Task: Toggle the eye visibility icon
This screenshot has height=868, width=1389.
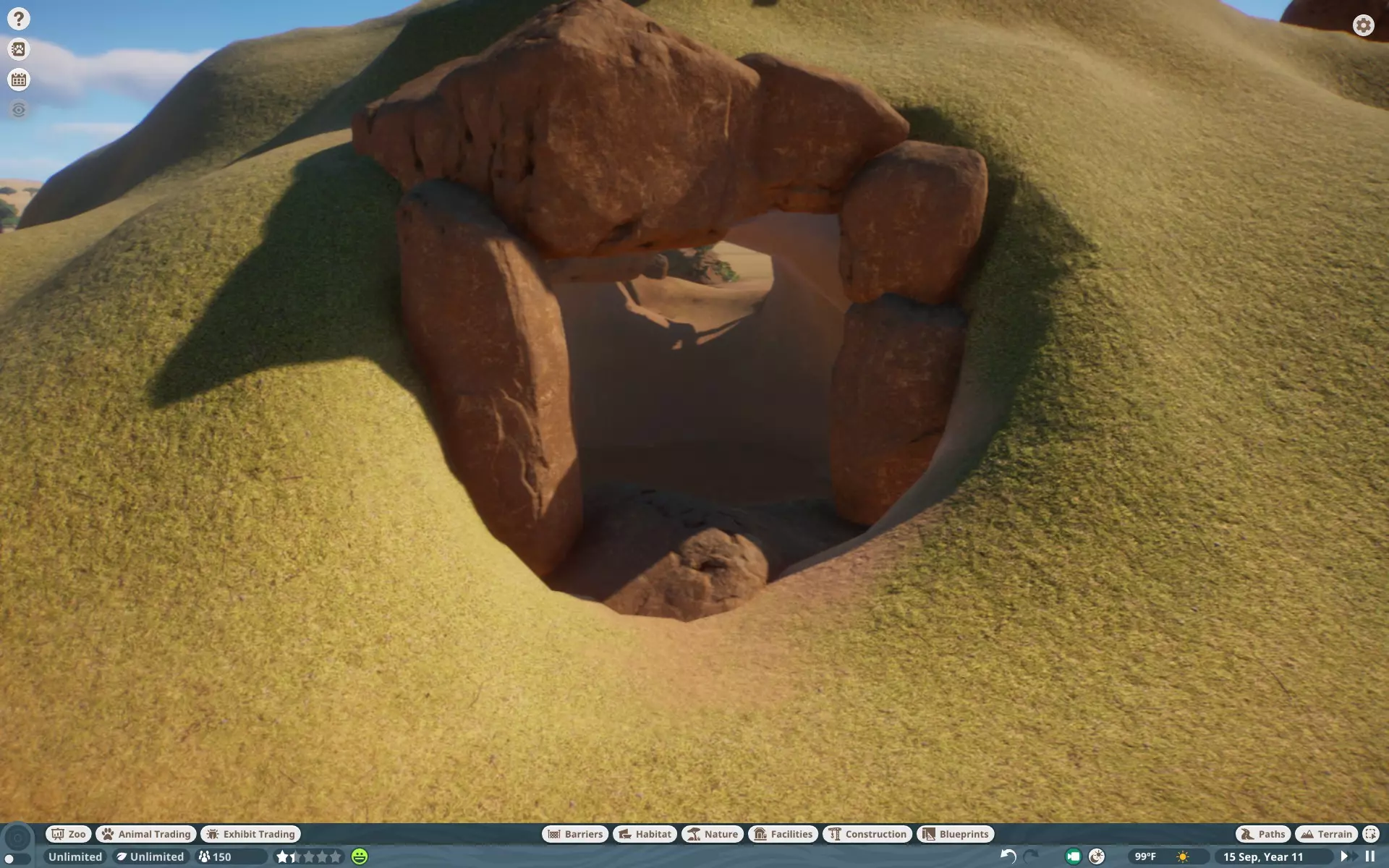Action: pos(19,110)
